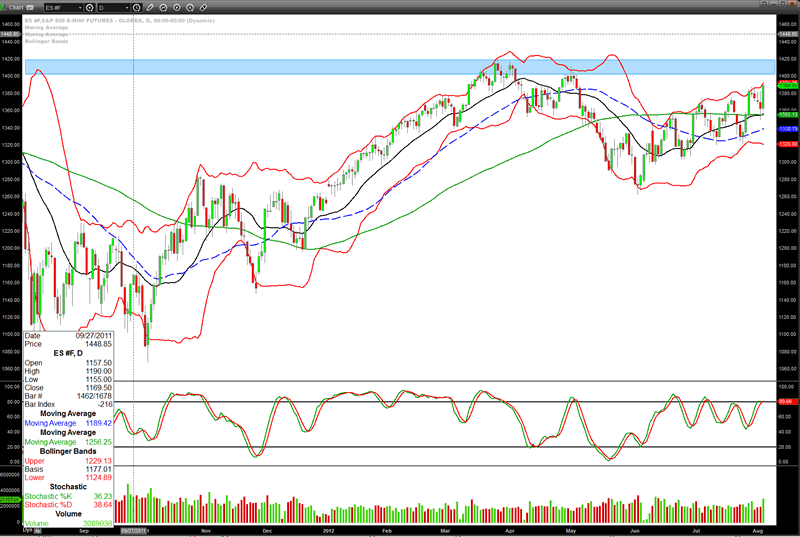Click the Low 1155.00 value
This screenshot has width=800, height=537.
[98, 379]
